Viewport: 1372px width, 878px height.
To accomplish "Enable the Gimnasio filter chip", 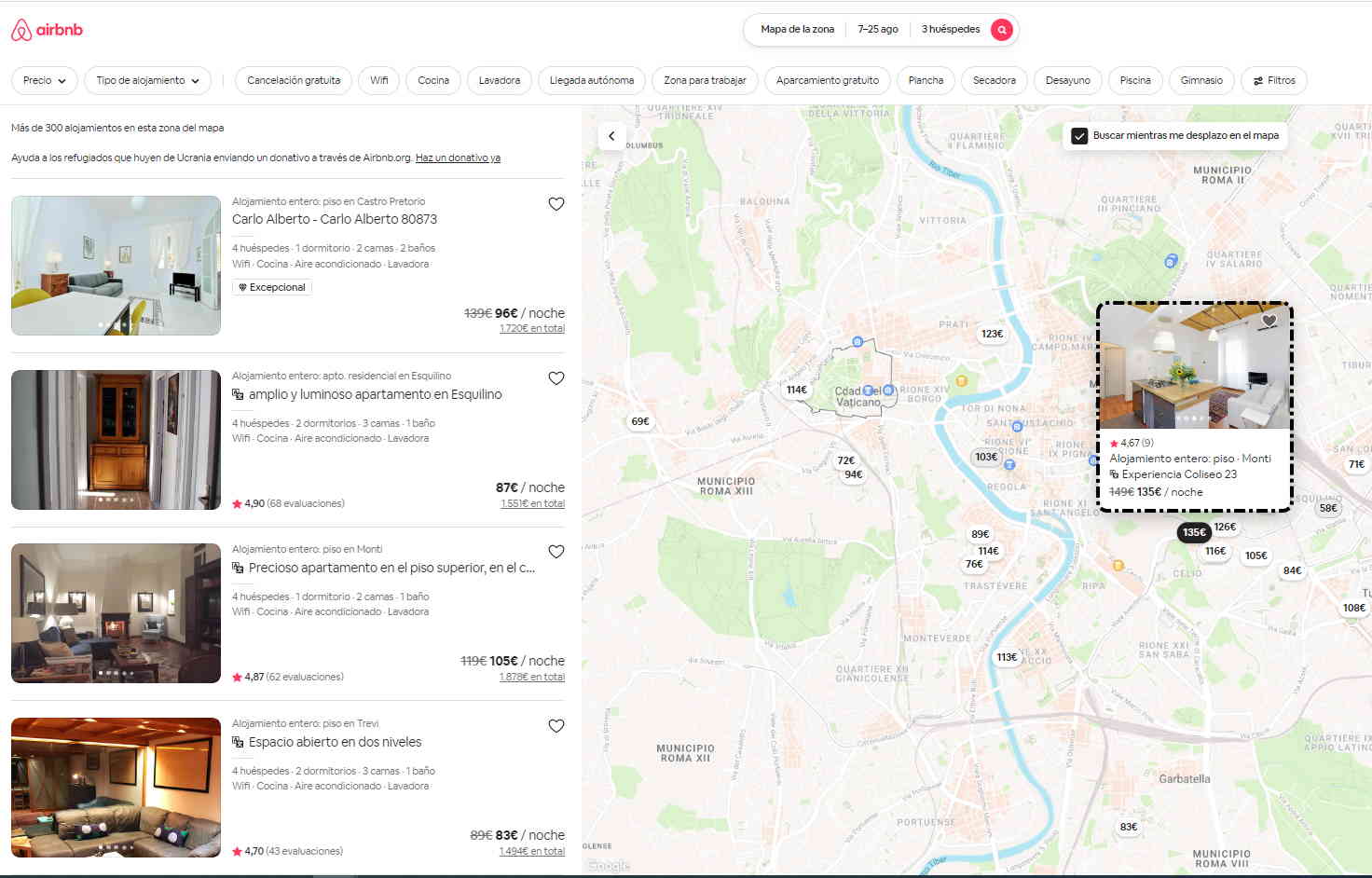I will coord(1201,80).
